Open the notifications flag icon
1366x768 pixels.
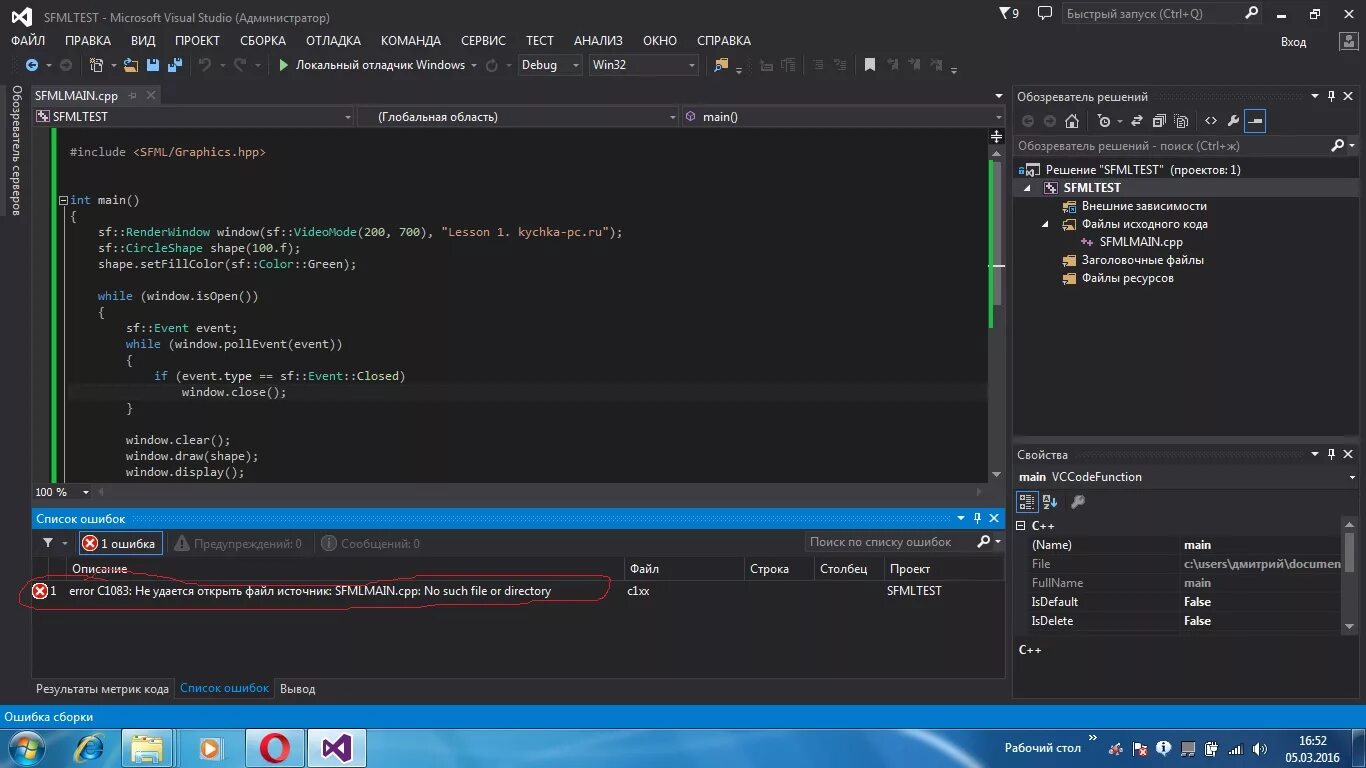coord(1009,13)
